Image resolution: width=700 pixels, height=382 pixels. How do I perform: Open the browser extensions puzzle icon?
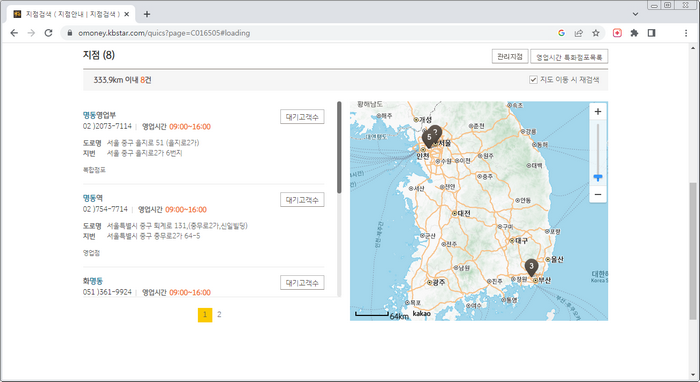coord(634,33)
